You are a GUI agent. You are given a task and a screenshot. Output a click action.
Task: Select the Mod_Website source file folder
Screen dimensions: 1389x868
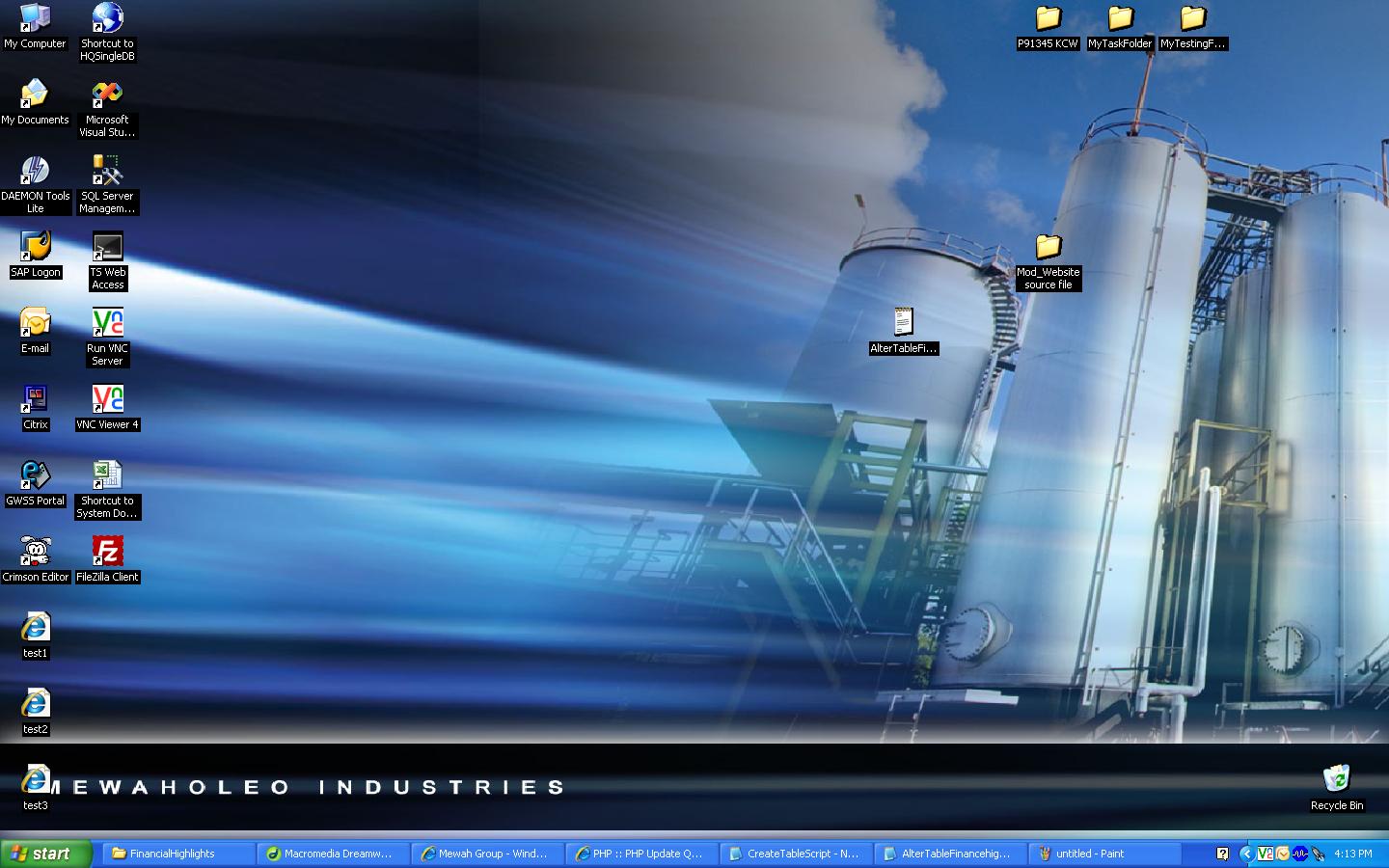click(1048, 248)
